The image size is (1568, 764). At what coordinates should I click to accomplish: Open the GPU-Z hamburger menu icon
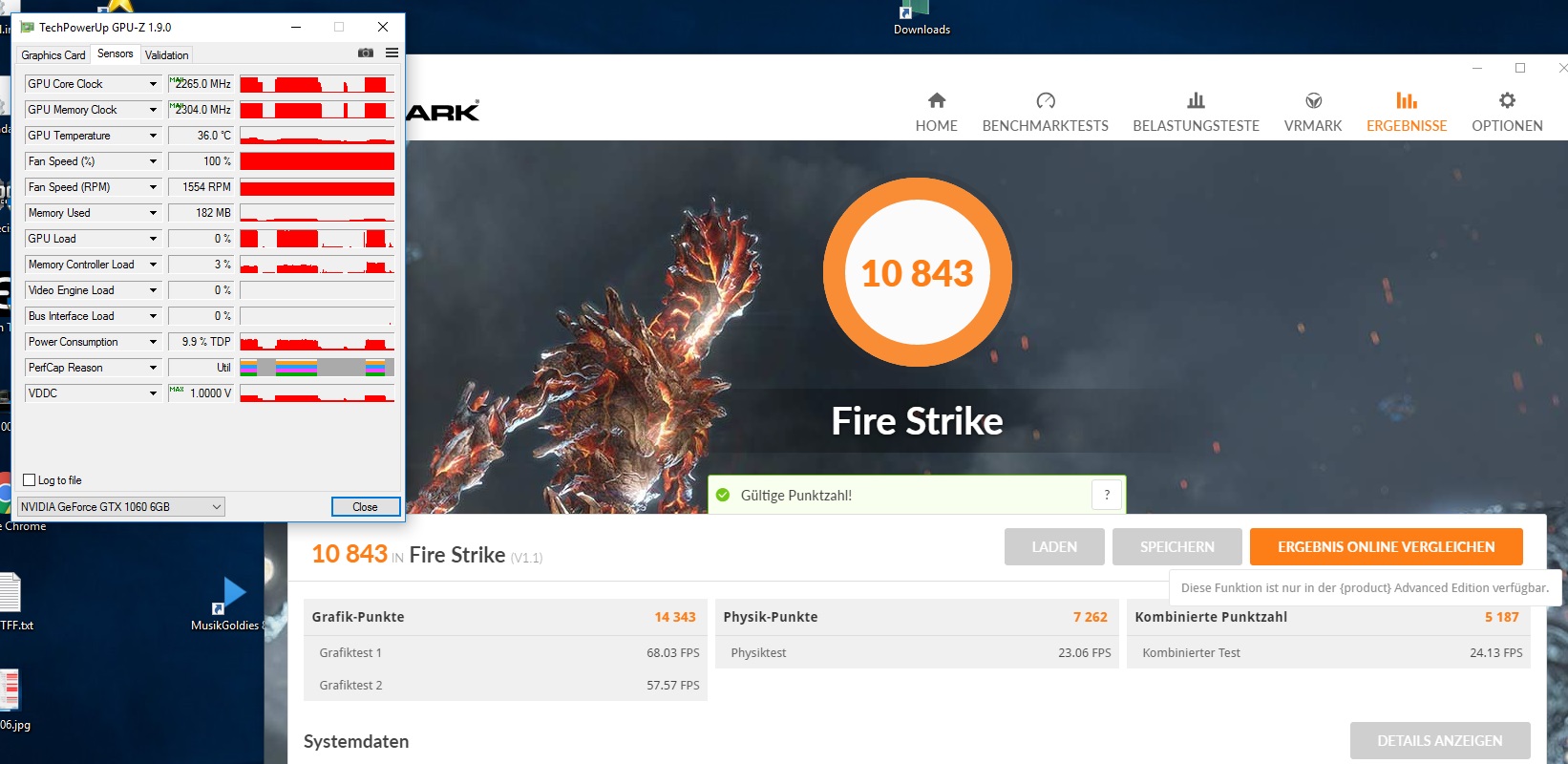coord(392,53)
